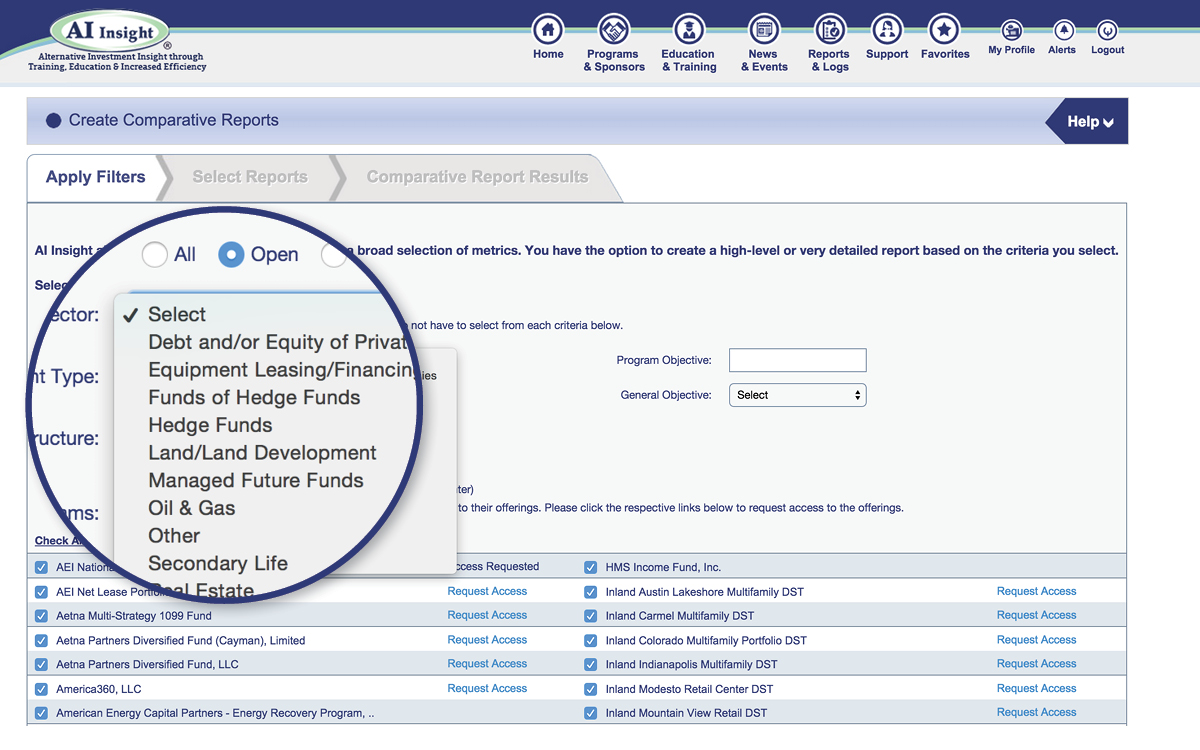The height and width of the screenshot is (750, 1200).
Task: Request access for Inland Modesto Retail Center
Action: point(1037,689)
